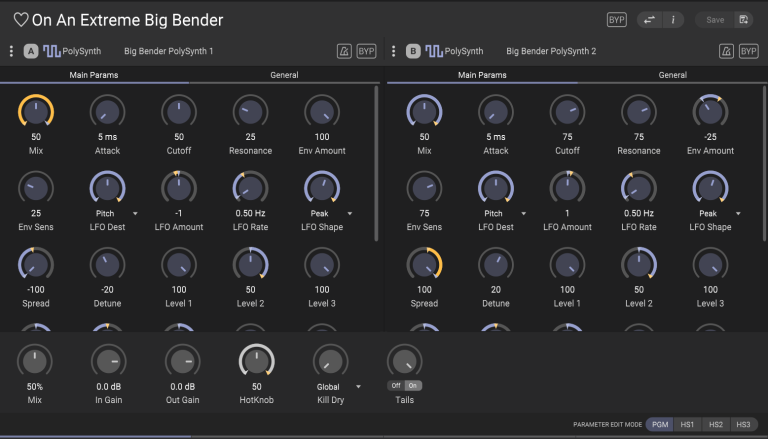Click the PolySynth waveform icon in slot A
The width and height of the screenshot is (768, 439).
tap(52, 51)
